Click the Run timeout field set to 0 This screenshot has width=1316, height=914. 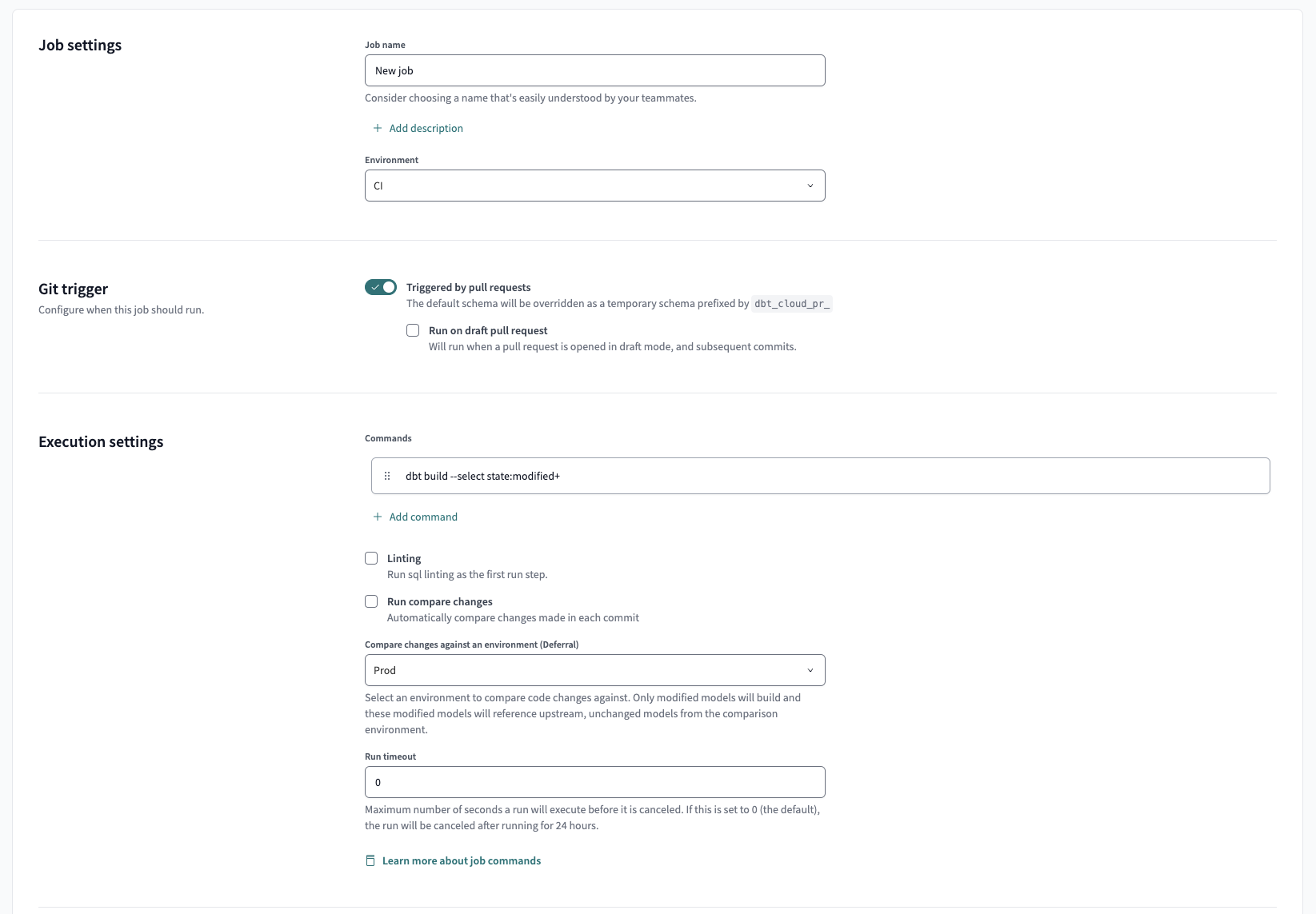point(594,782)
